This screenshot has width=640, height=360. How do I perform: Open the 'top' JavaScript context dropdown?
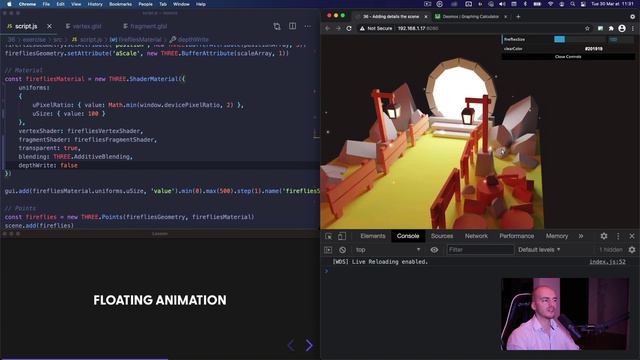coord(387,249)
